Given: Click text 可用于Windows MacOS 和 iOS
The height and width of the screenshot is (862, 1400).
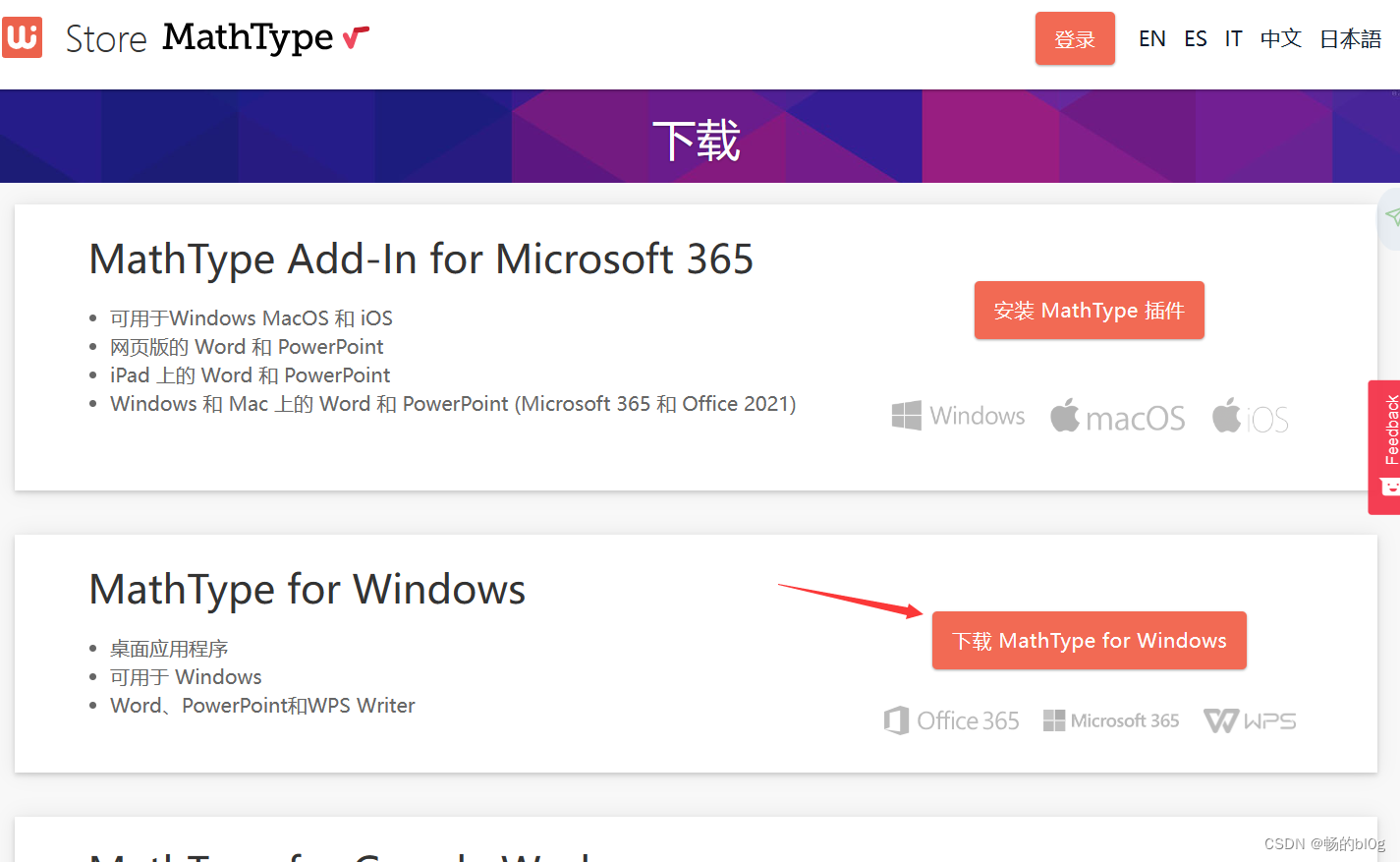Looking at the screenshot, I should point(252,318).
